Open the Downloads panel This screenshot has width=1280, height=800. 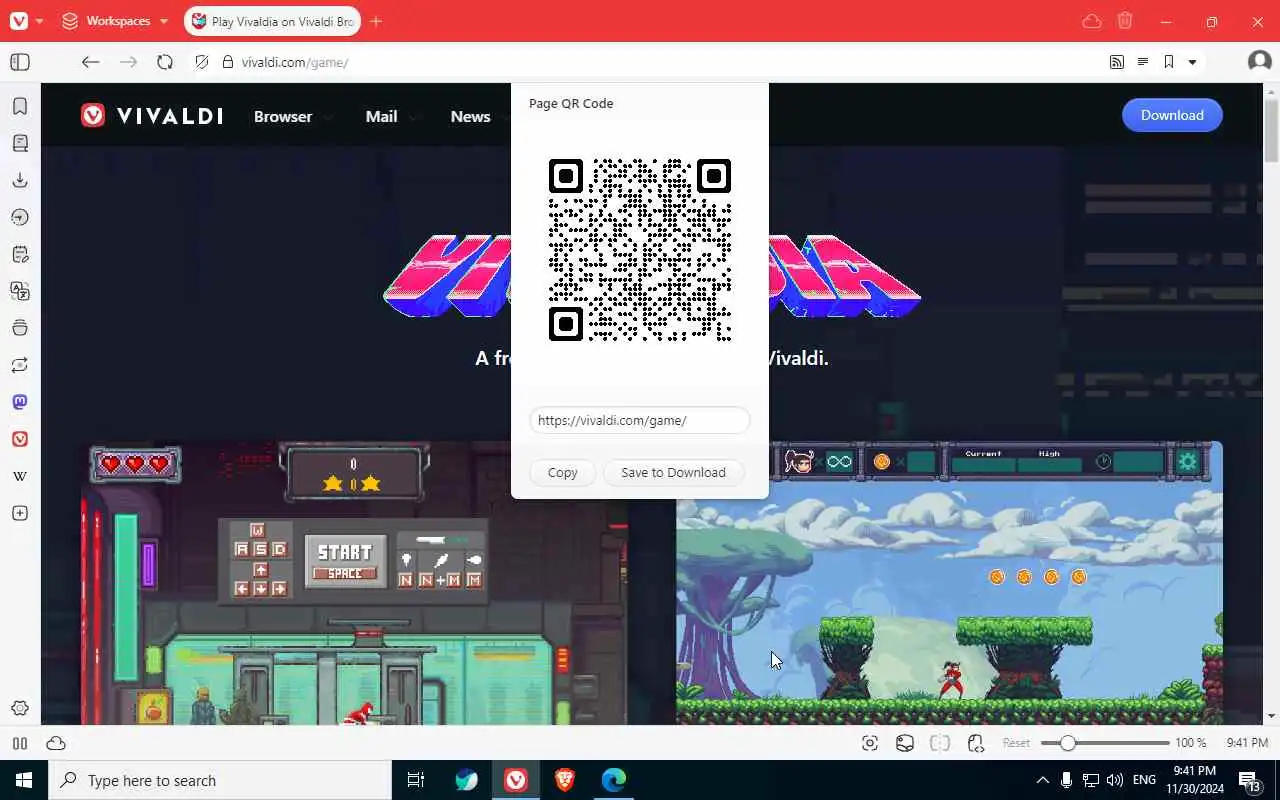(20, 180)
